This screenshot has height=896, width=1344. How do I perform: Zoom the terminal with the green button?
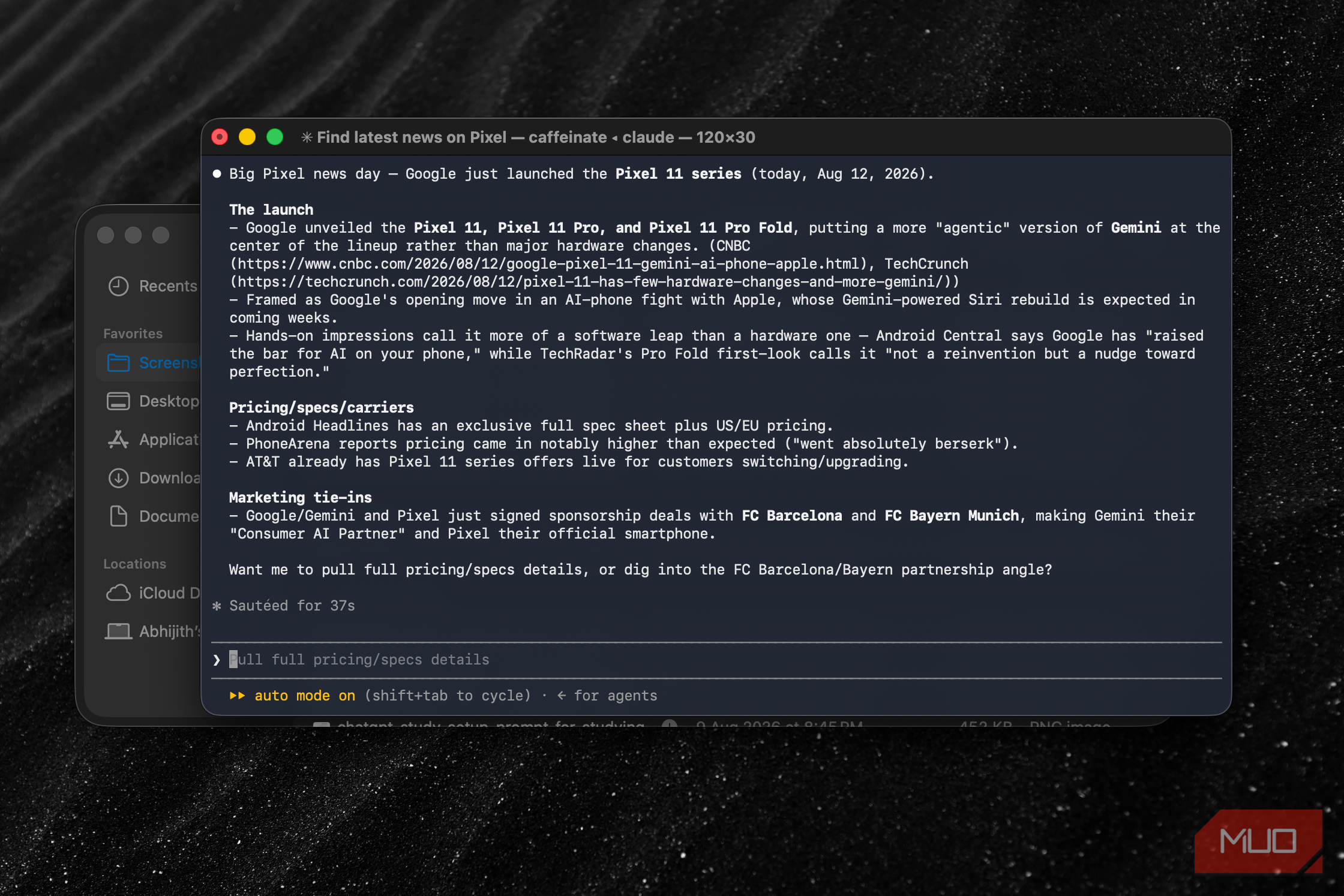point(275,137)
